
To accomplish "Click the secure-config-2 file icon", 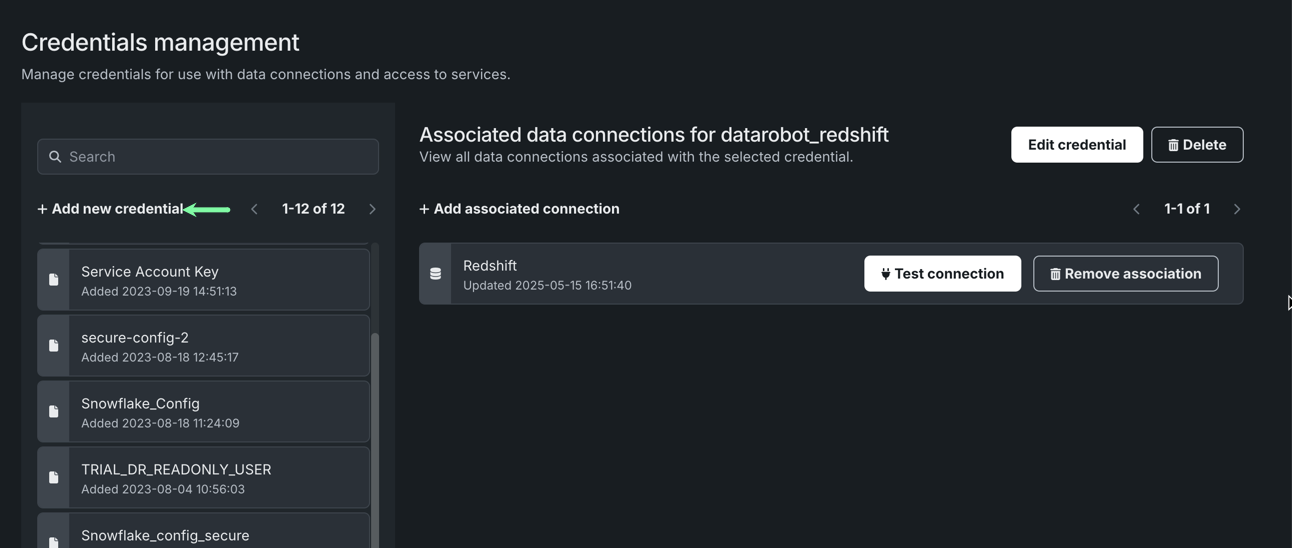I will 54,346.
